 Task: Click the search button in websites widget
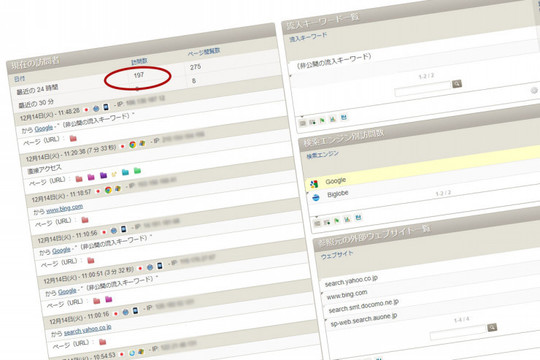(x=492, y=327)
